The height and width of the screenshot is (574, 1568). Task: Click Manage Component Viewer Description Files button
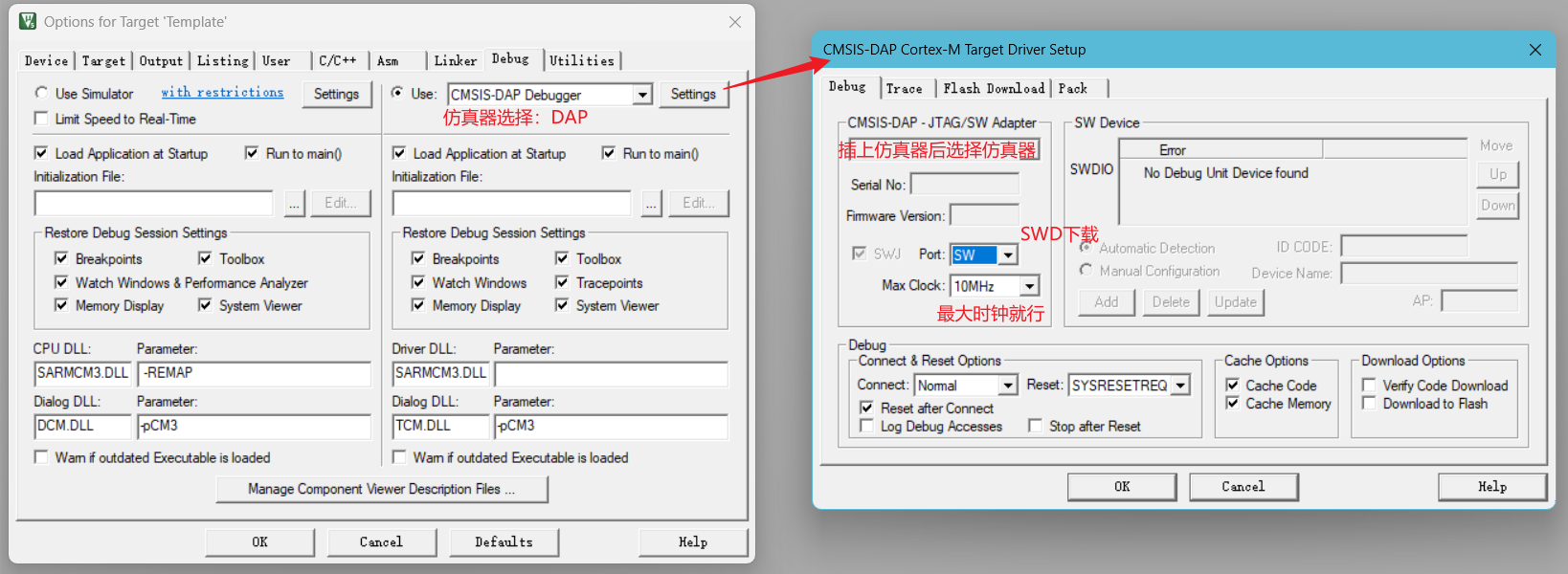pos(382,489)
